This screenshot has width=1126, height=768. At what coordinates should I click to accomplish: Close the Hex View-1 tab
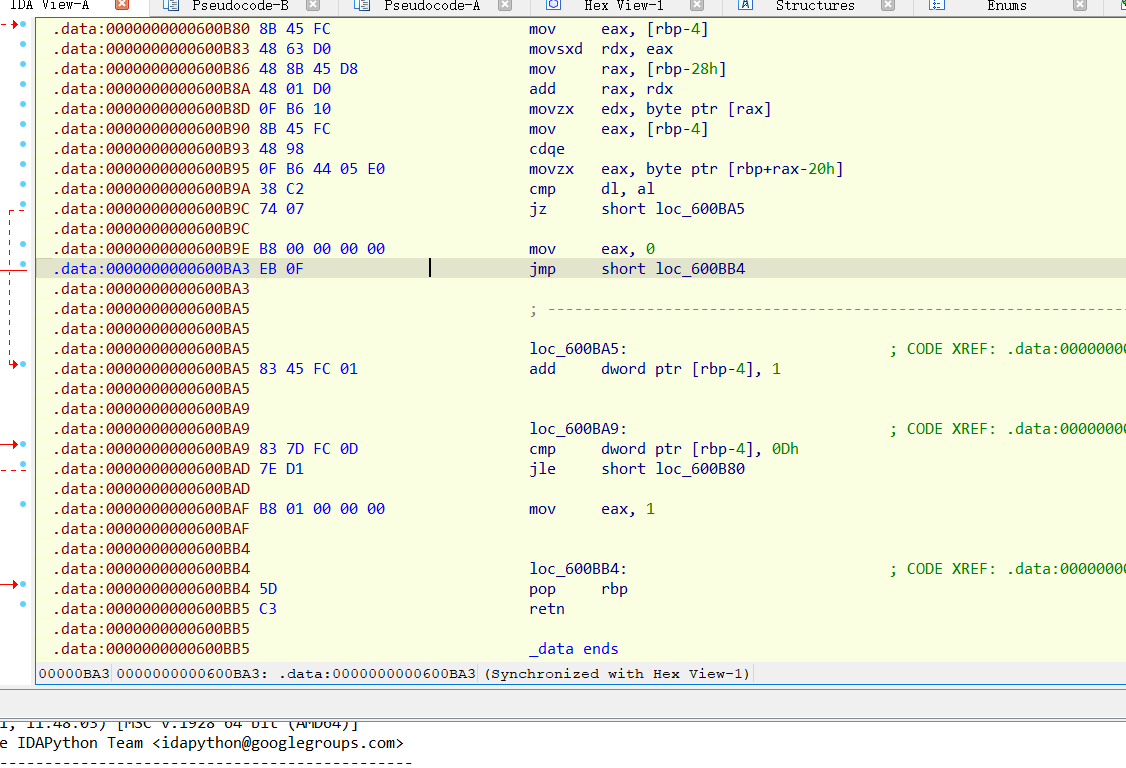coord(695,5)
